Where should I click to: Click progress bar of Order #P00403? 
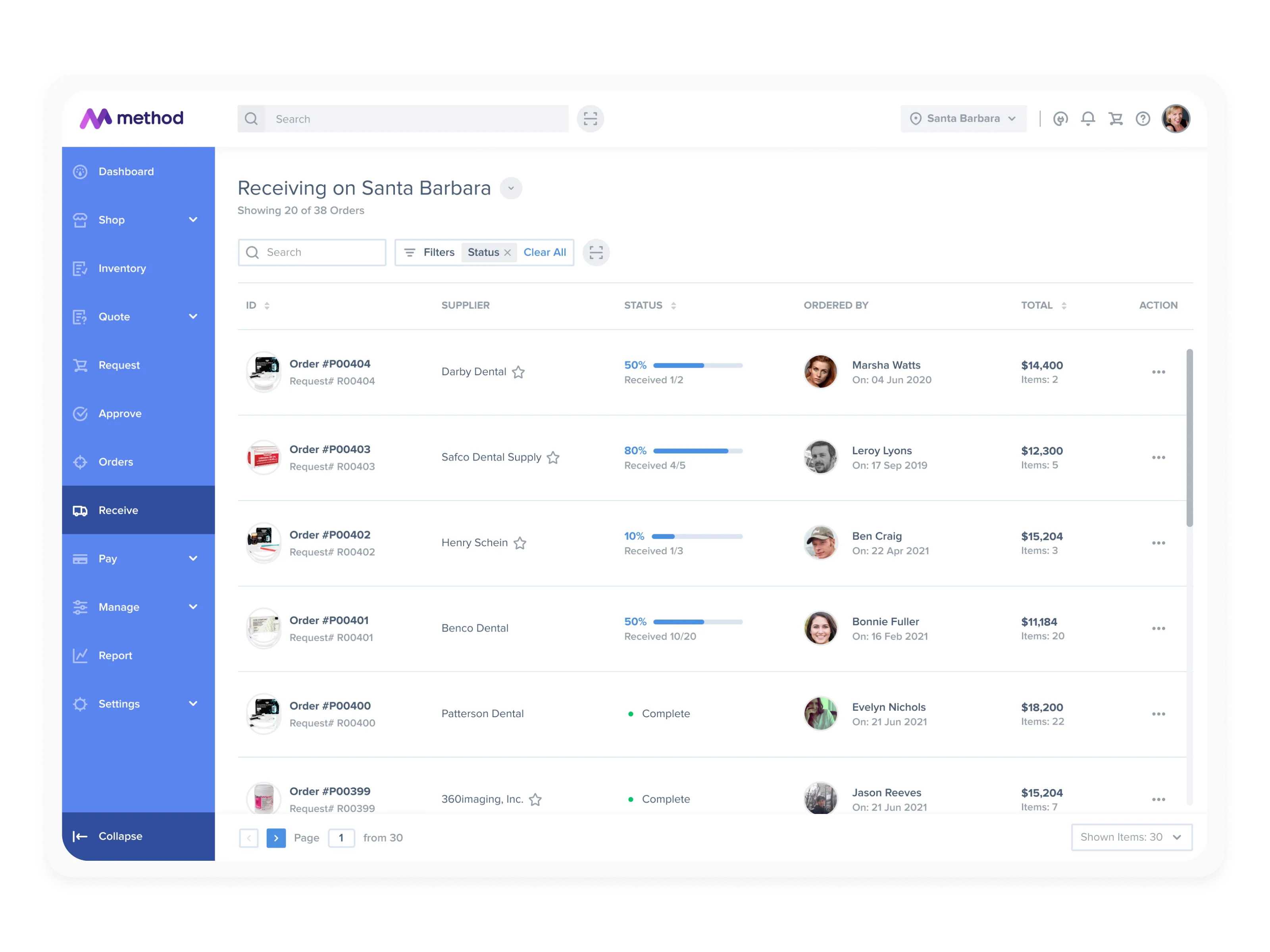point(698,451)
